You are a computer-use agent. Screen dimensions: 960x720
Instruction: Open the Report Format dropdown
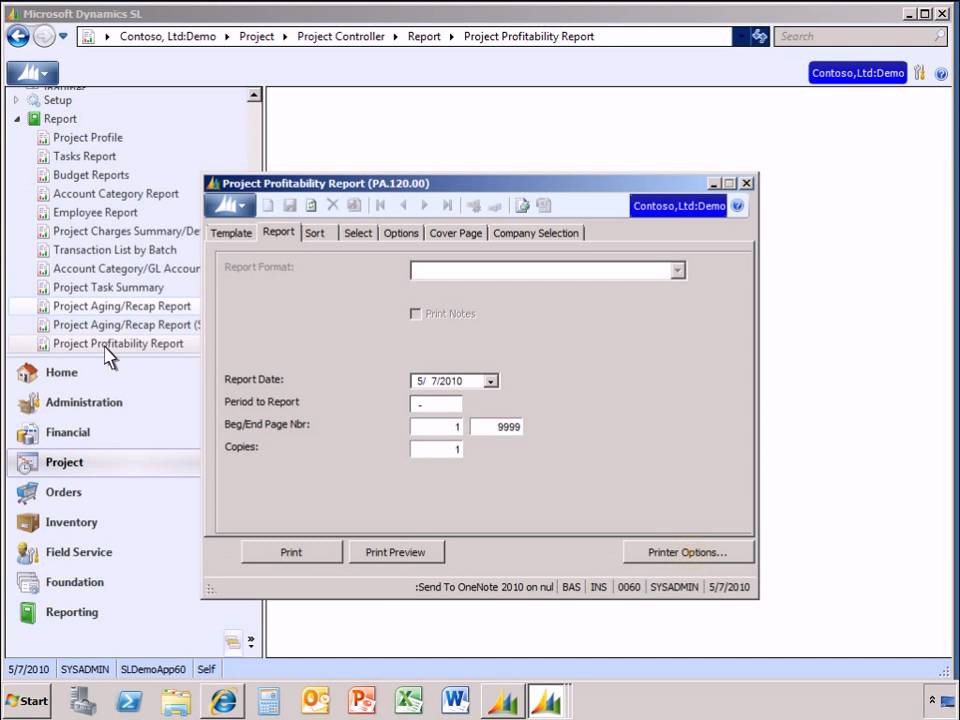tap(677, 270)
